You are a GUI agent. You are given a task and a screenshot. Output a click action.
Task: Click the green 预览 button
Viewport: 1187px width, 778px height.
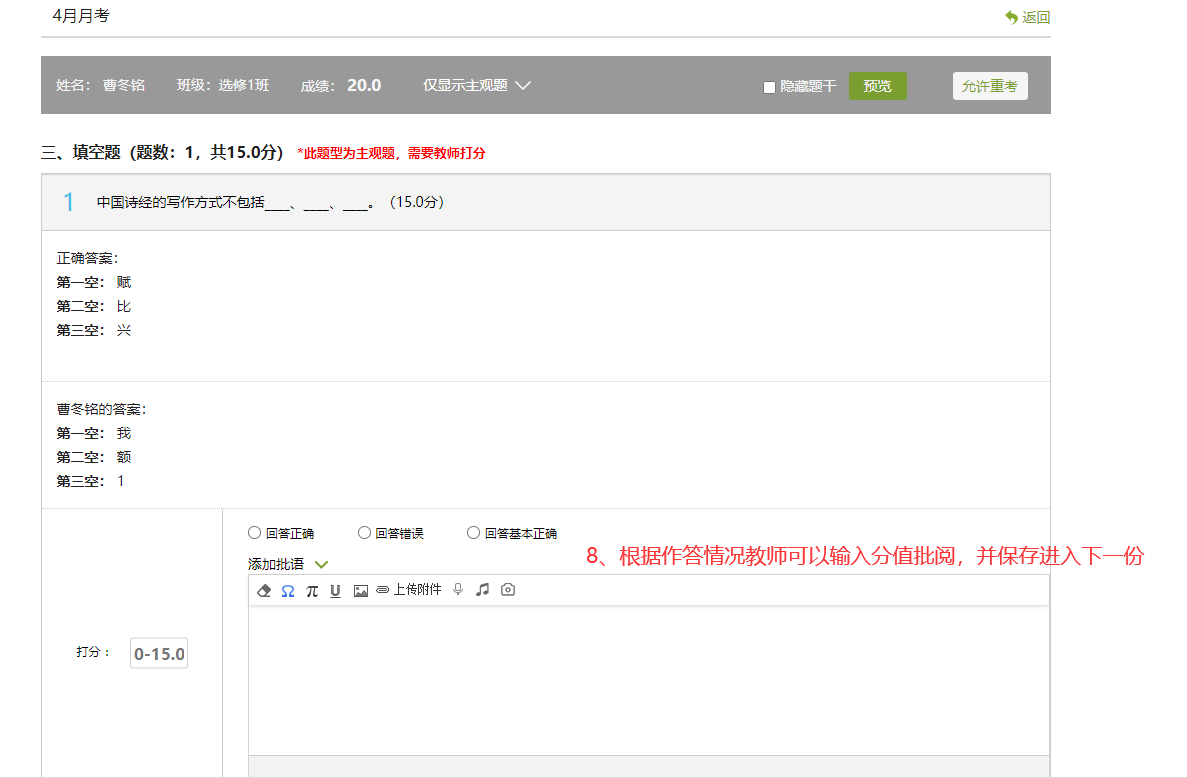click(x=877, y=86)
